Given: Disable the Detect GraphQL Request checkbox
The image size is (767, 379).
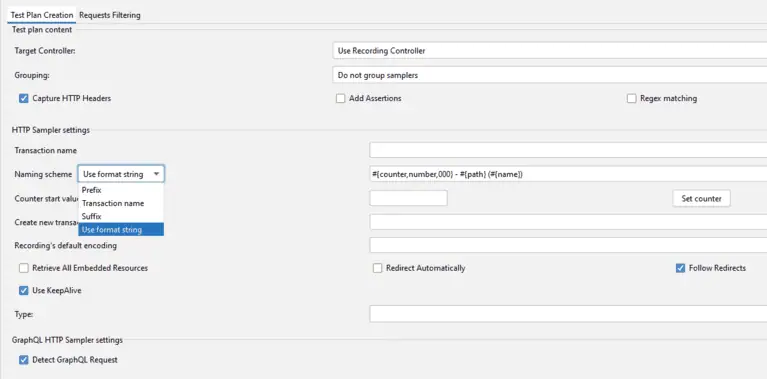Looking at the screenshot, I should [23, 360].
